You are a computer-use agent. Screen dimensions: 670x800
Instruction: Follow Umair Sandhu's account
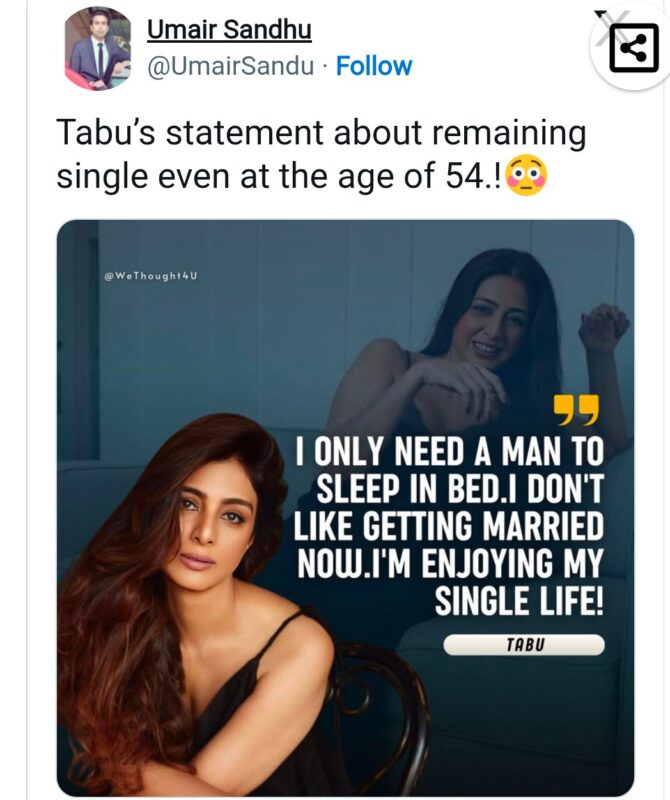pyautogui.click(x=374, y=66)
